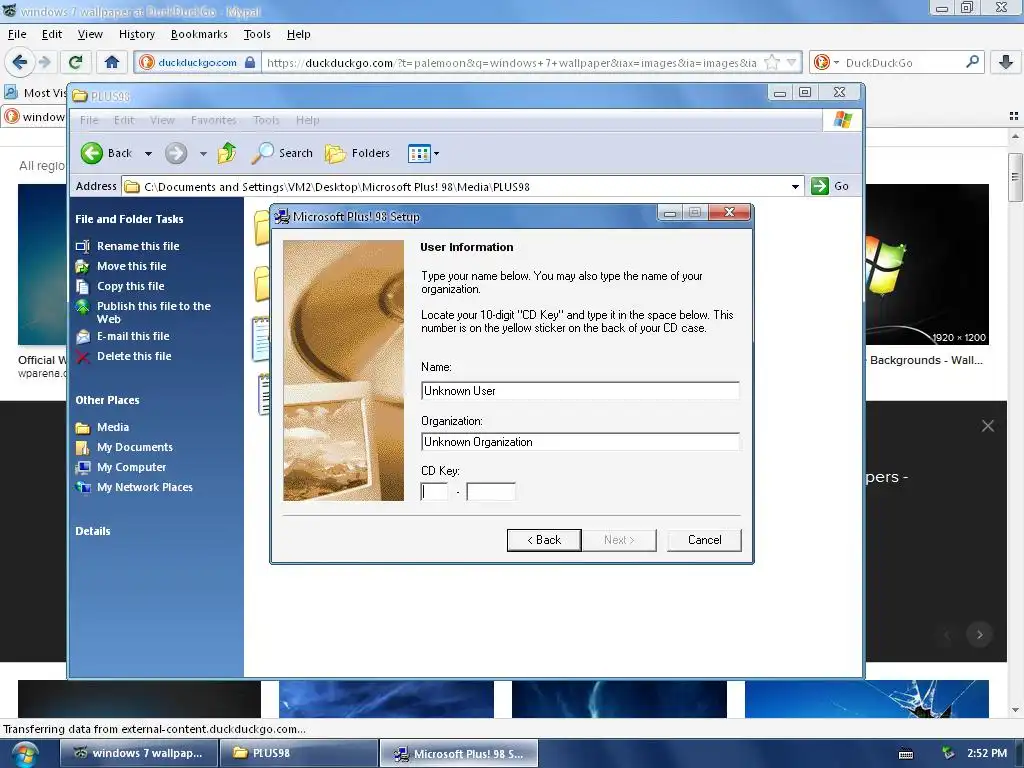The height and width of the screenshot is (768, 1024).
Task: Click the setup Cancel button
Action: [x=704, y=540]
